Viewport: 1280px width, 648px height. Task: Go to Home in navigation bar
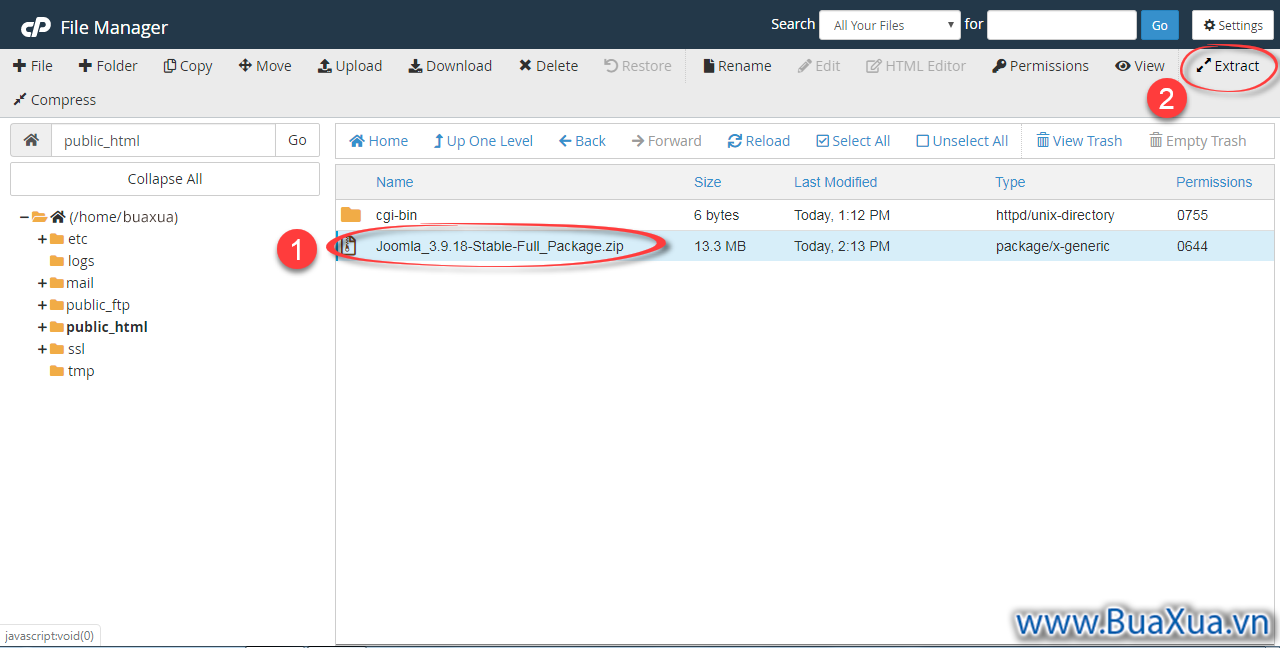[379, 141]
